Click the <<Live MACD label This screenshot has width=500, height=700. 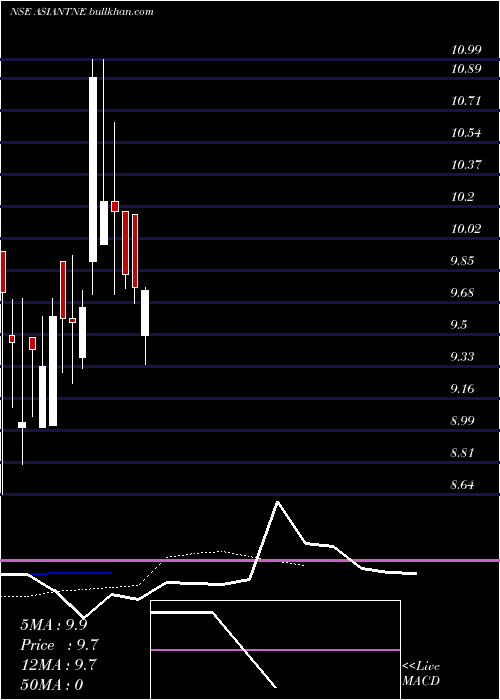tap(421, 674)
